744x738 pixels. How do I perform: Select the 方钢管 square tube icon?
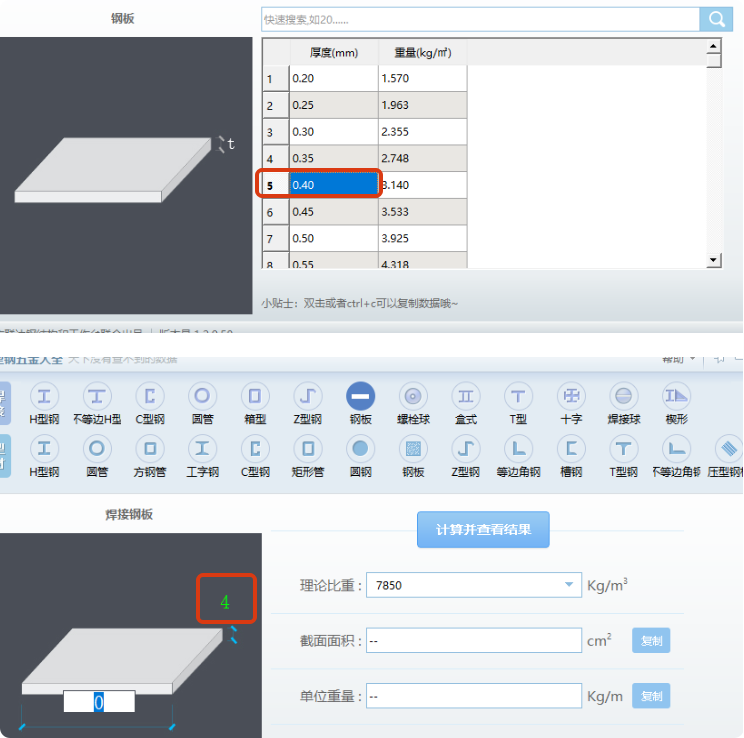[x=150, y=448]
